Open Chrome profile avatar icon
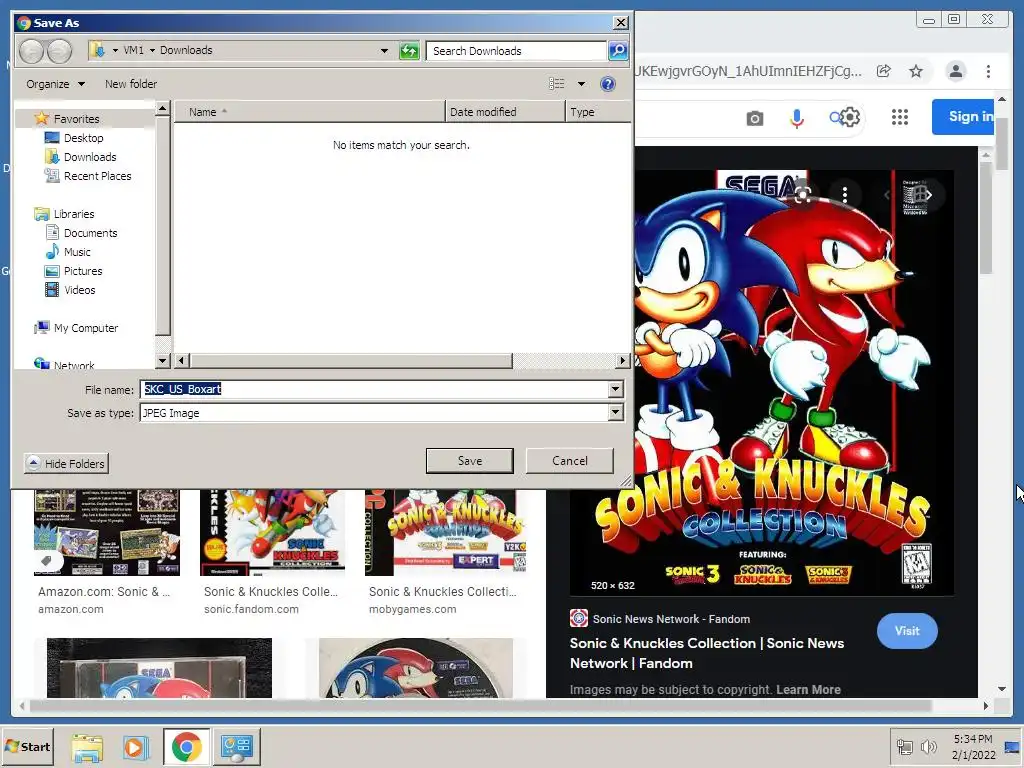Screen dimensions: 1024x768 [955, 71]
